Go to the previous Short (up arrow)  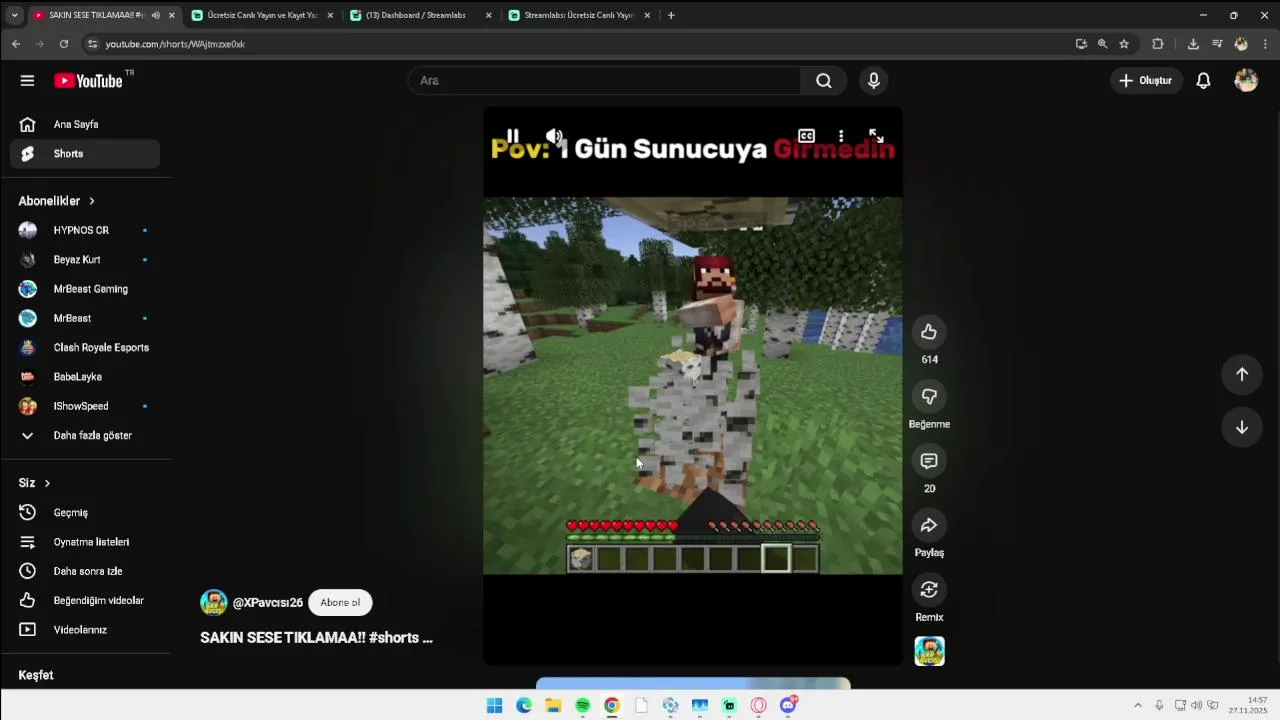point(1242,374)
